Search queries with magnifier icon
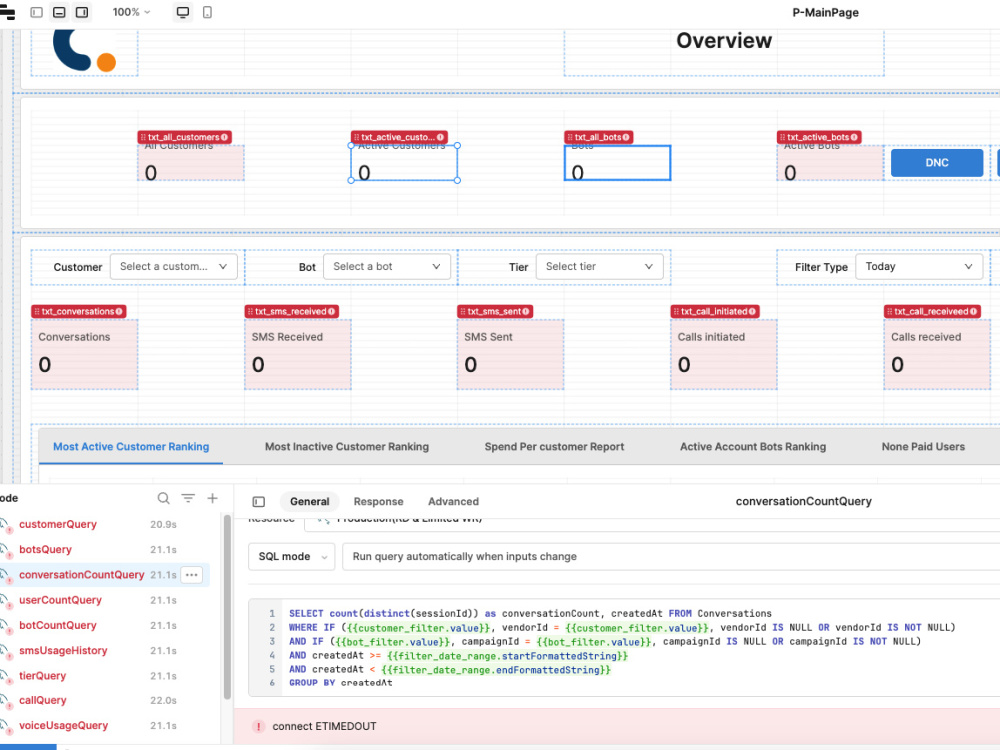Viewport: 1000px width, 750px height. pyautogui.click(x=164, y=498)
